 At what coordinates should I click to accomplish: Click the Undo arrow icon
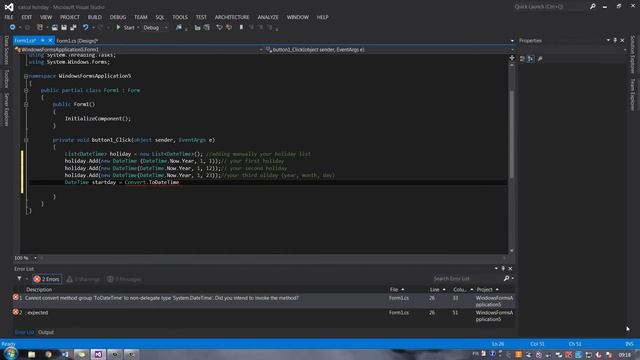click(85, 27)
